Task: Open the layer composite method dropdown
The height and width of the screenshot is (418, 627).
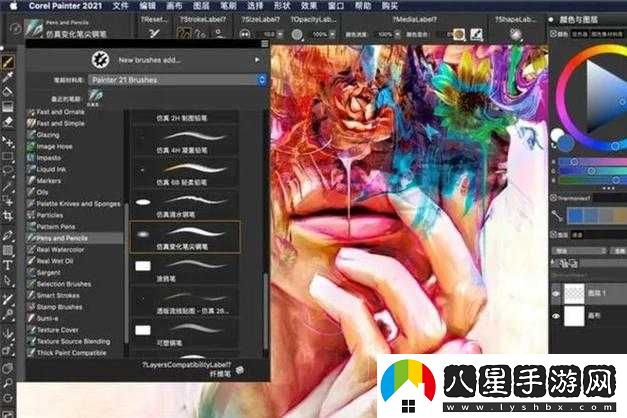Action: coord(579,251)
